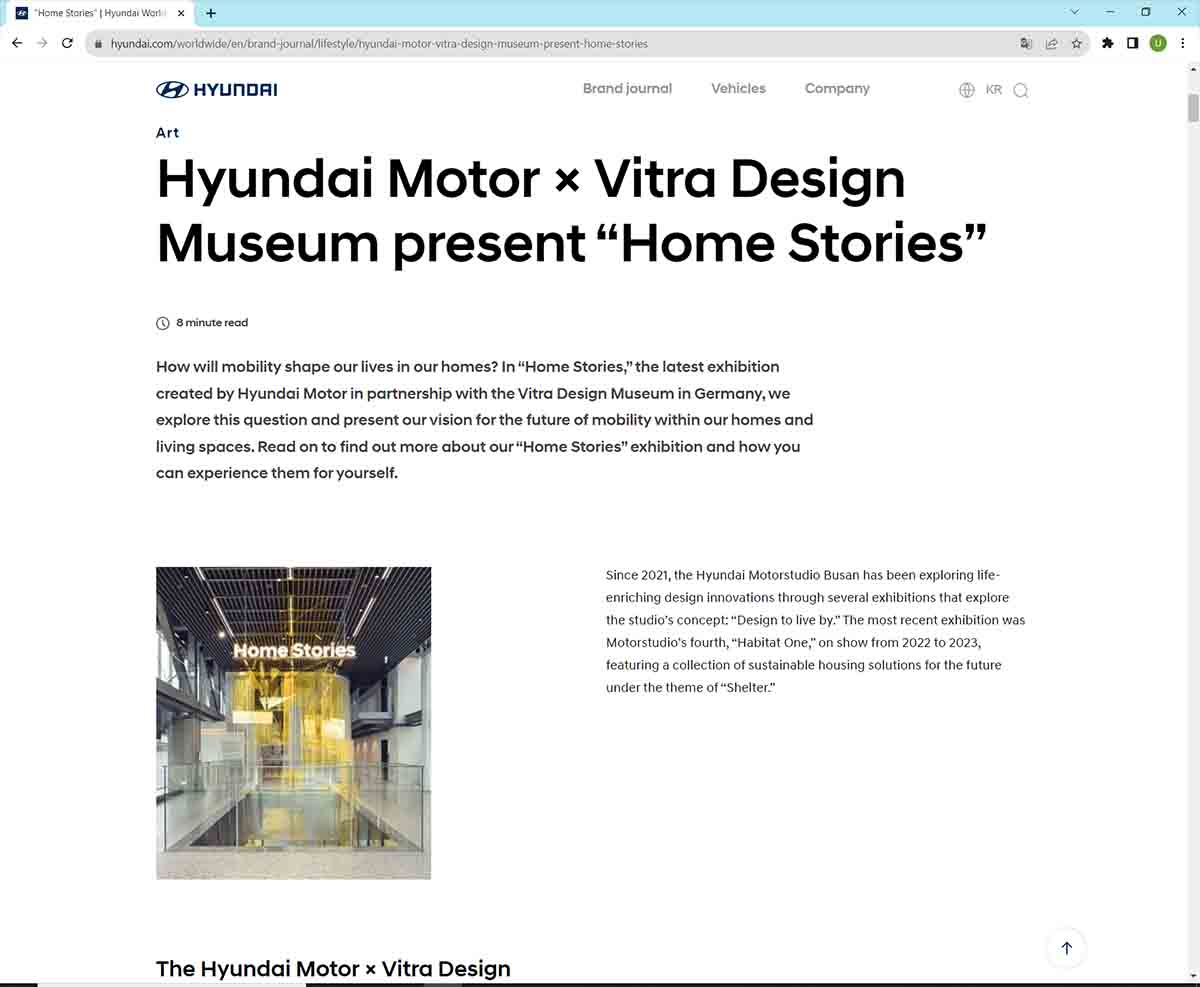Viewport: 1200px width, 987px height.
Task: Open the Brand journal menu
Action: coord(627,89)
